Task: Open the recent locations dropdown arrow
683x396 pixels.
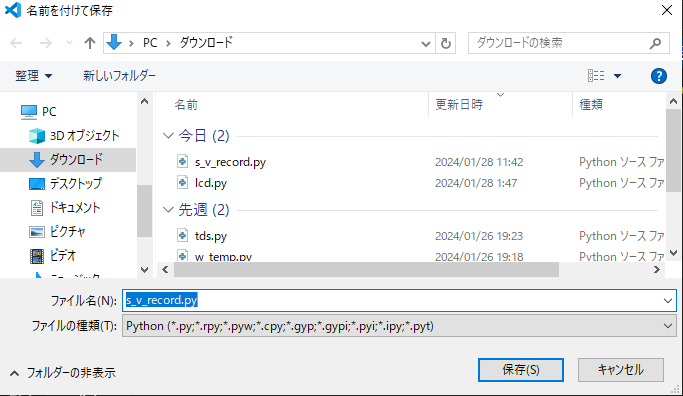Action: [69, 43]
